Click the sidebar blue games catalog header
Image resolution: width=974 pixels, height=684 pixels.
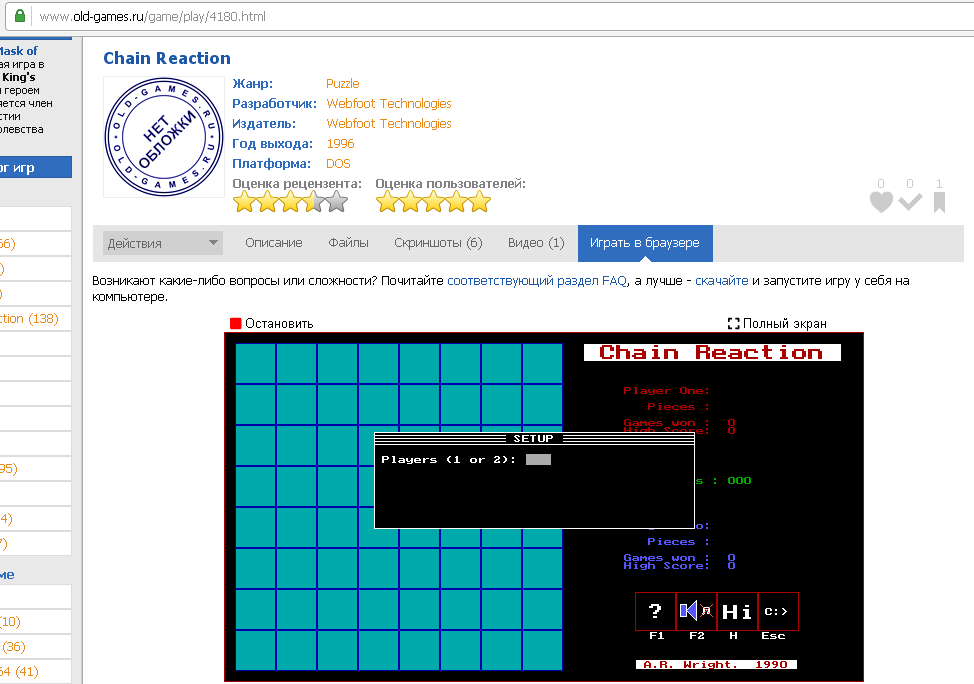click(x=35, y=167)
